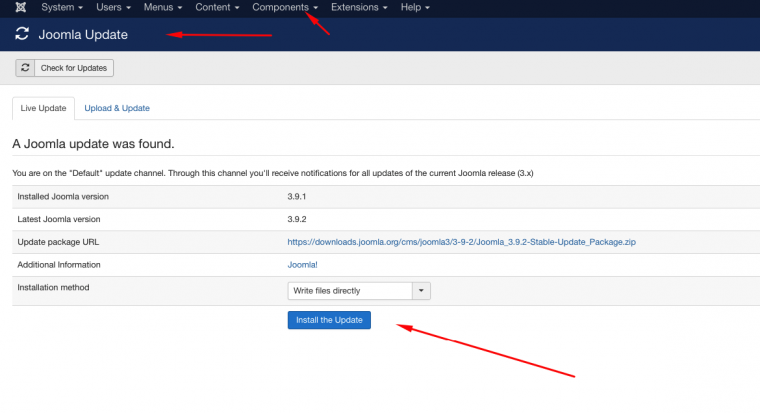Expand the Users dropdown menu
The image size is (760, 413).
(113, 8)
